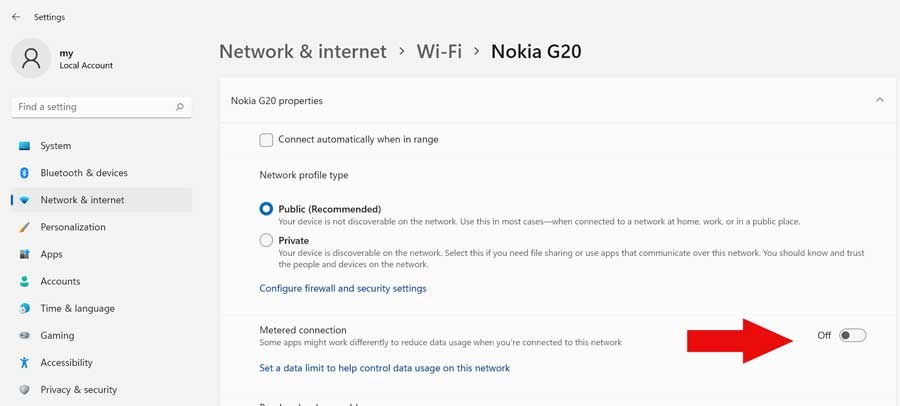This screenshot has height=406, width=900.
Task: Check Connect automatically when in range
Action: 266,140
